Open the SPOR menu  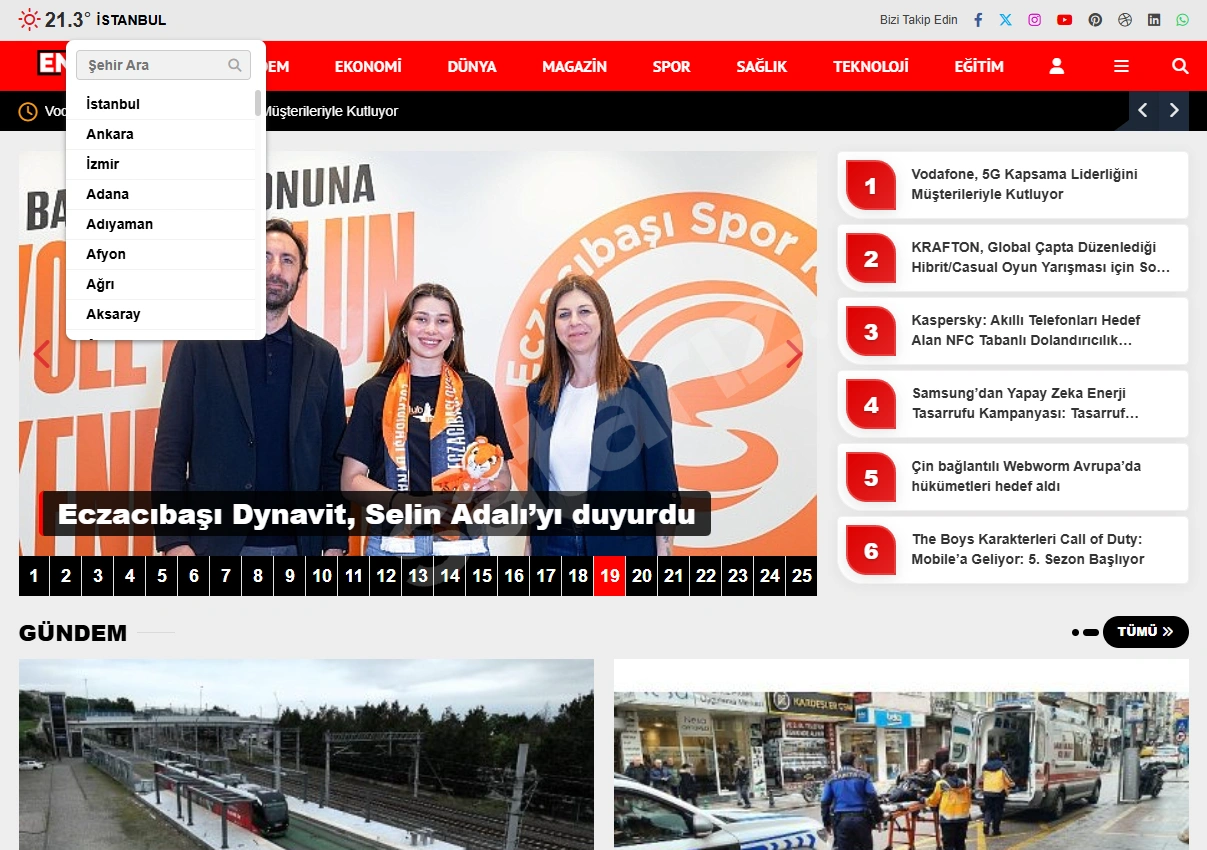(671, 66)
